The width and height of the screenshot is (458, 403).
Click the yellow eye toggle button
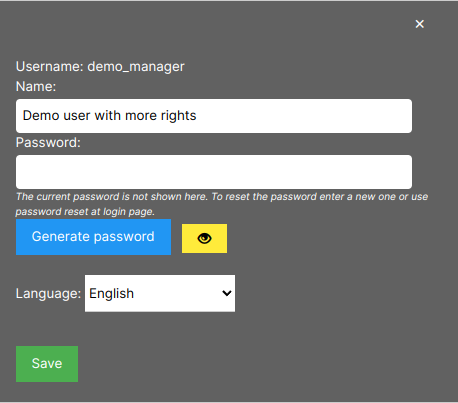tap(204, 238)
